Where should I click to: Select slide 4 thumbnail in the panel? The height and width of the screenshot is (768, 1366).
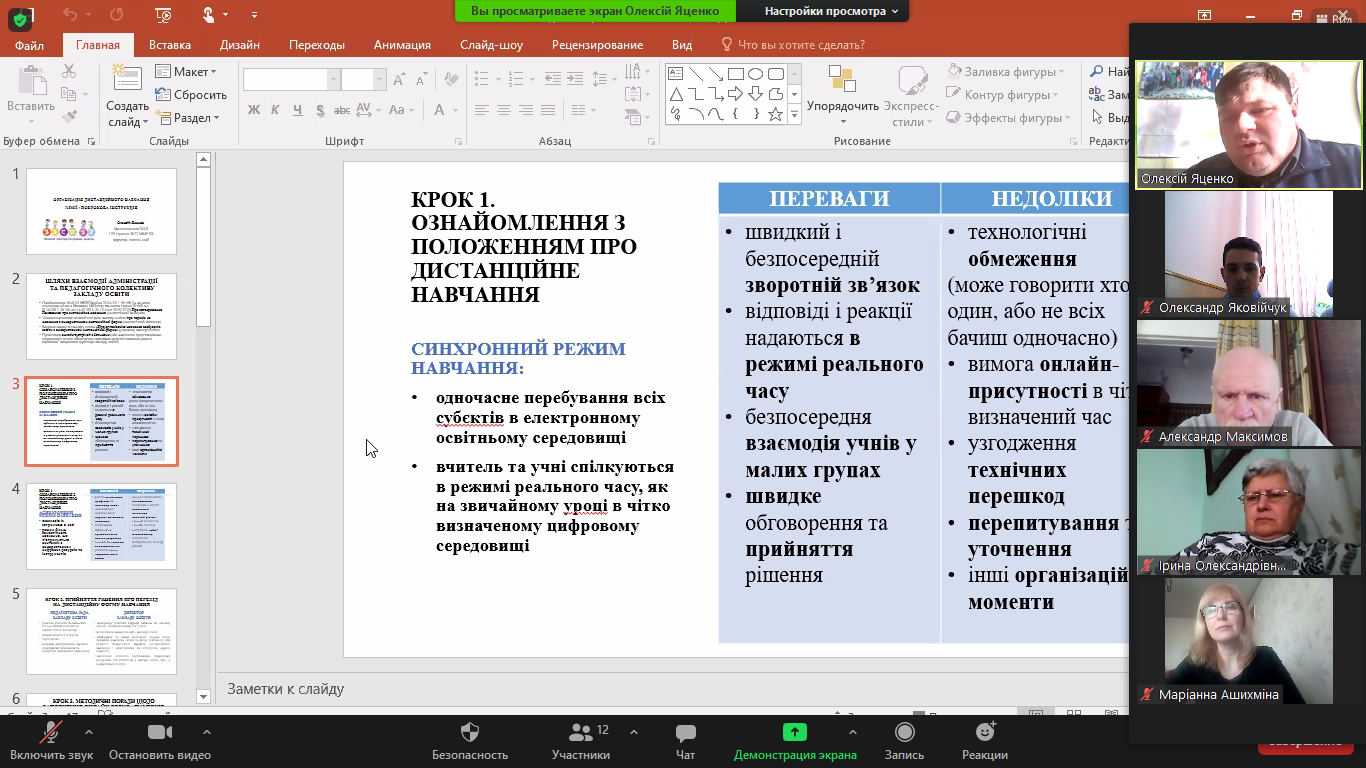[101, 526]
